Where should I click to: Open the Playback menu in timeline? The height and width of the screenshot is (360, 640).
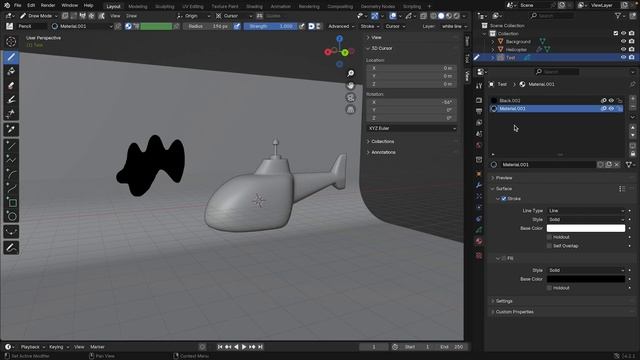[33, 347]
